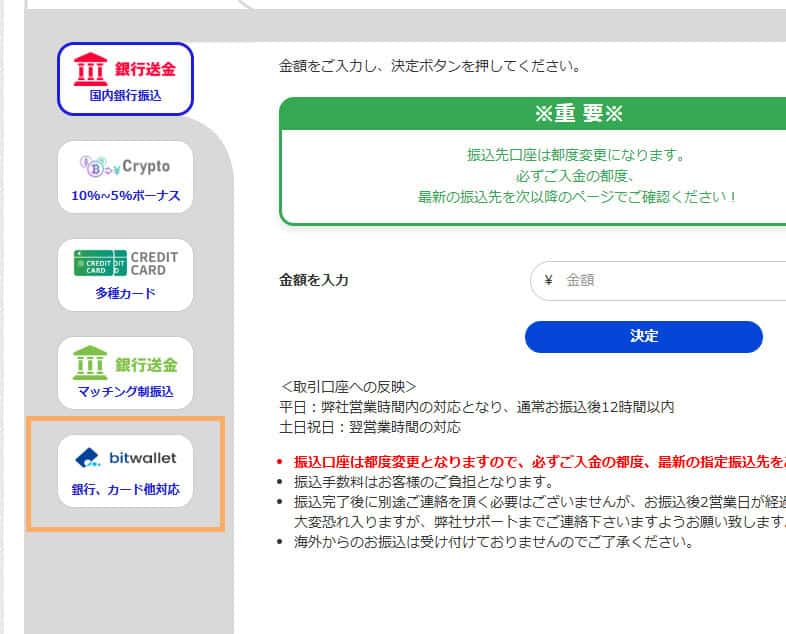Click the 金額を入力 label
786x634 pixels.
[x=314, y=280]
